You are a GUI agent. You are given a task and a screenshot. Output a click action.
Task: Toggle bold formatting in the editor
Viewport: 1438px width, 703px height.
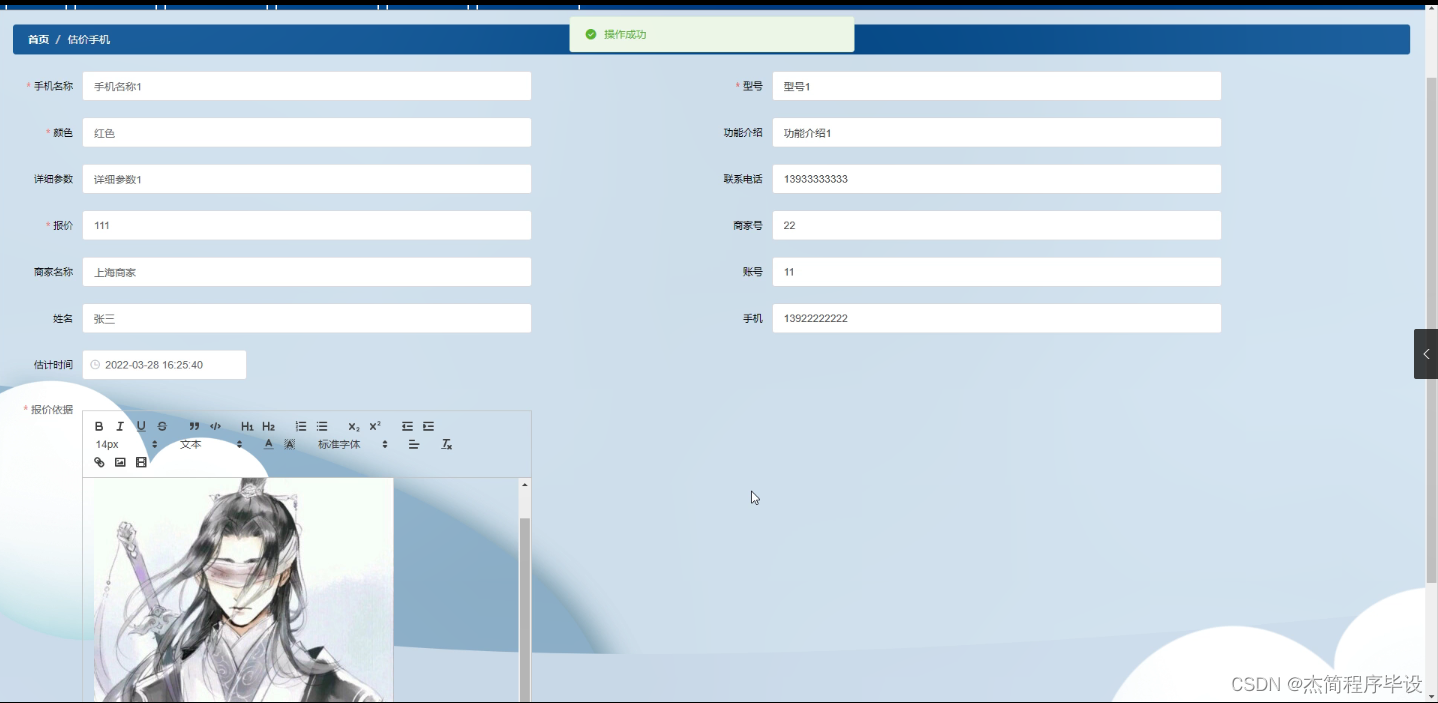point(99,426)
